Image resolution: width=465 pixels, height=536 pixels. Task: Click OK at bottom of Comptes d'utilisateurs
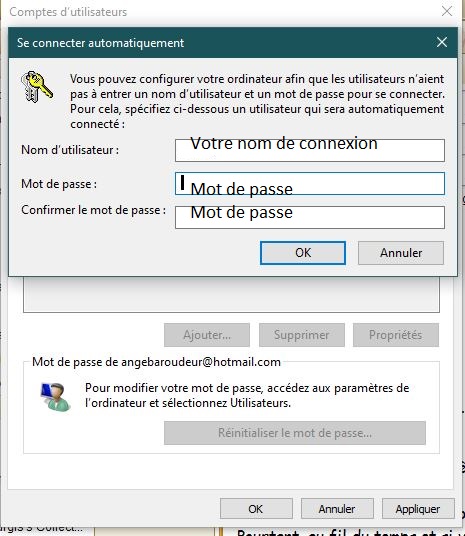(x=256, y=509)
